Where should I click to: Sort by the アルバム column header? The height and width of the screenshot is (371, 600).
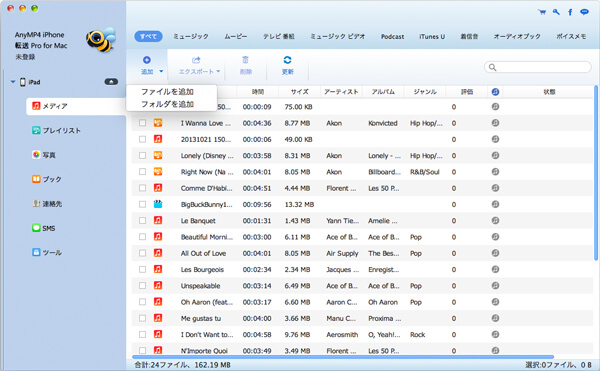pos(383,92)
